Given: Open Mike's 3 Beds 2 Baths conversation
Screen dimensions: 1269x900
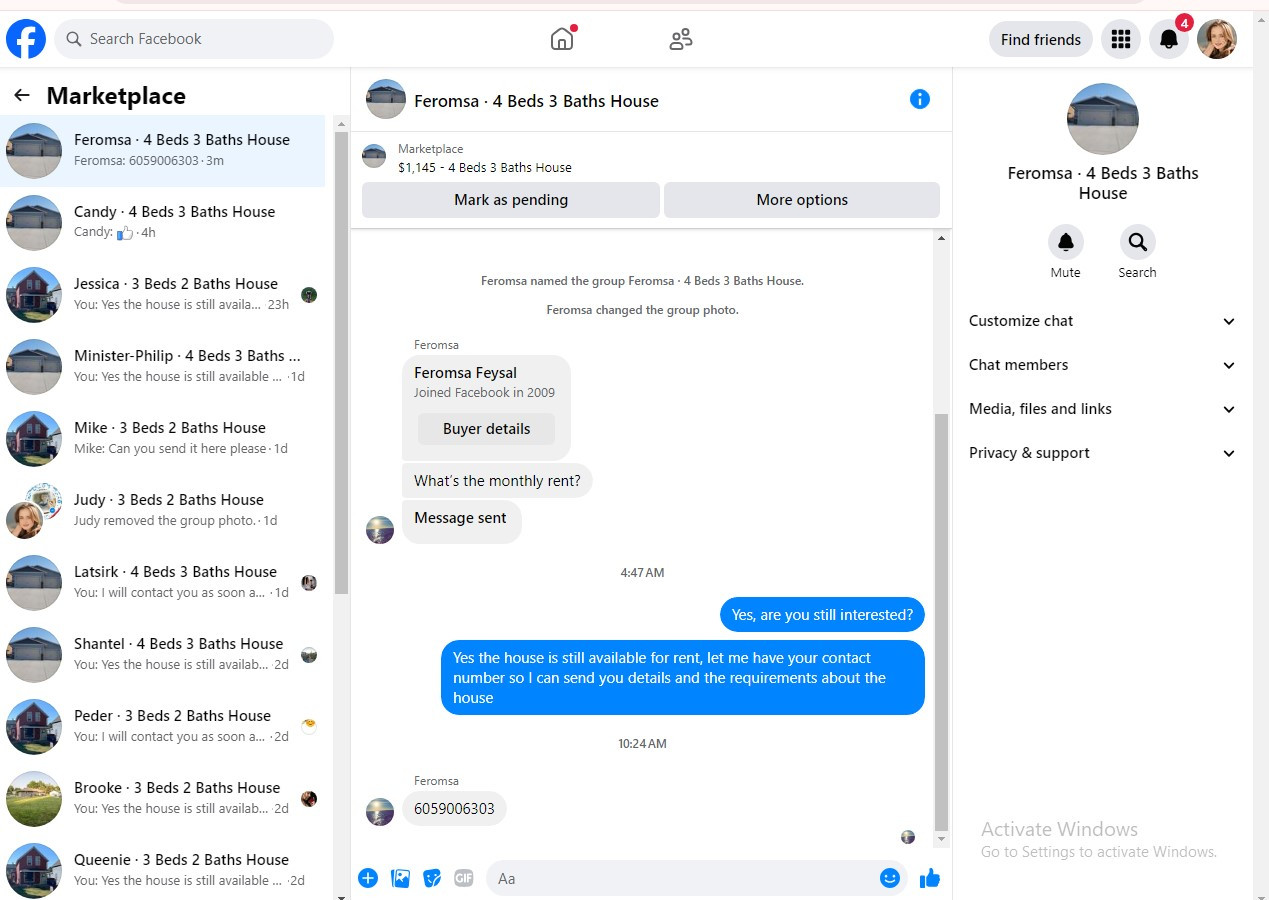Looking at the screenshot, I should (x=163, y=439).
